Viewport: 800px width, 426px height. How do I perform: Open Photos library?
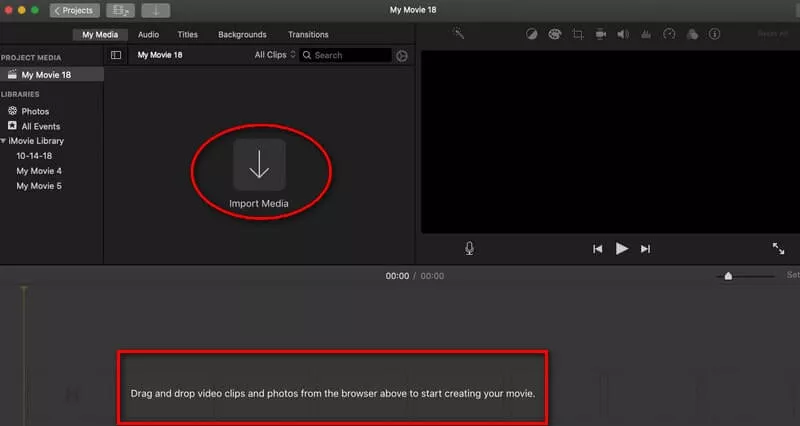coord(29,111)
